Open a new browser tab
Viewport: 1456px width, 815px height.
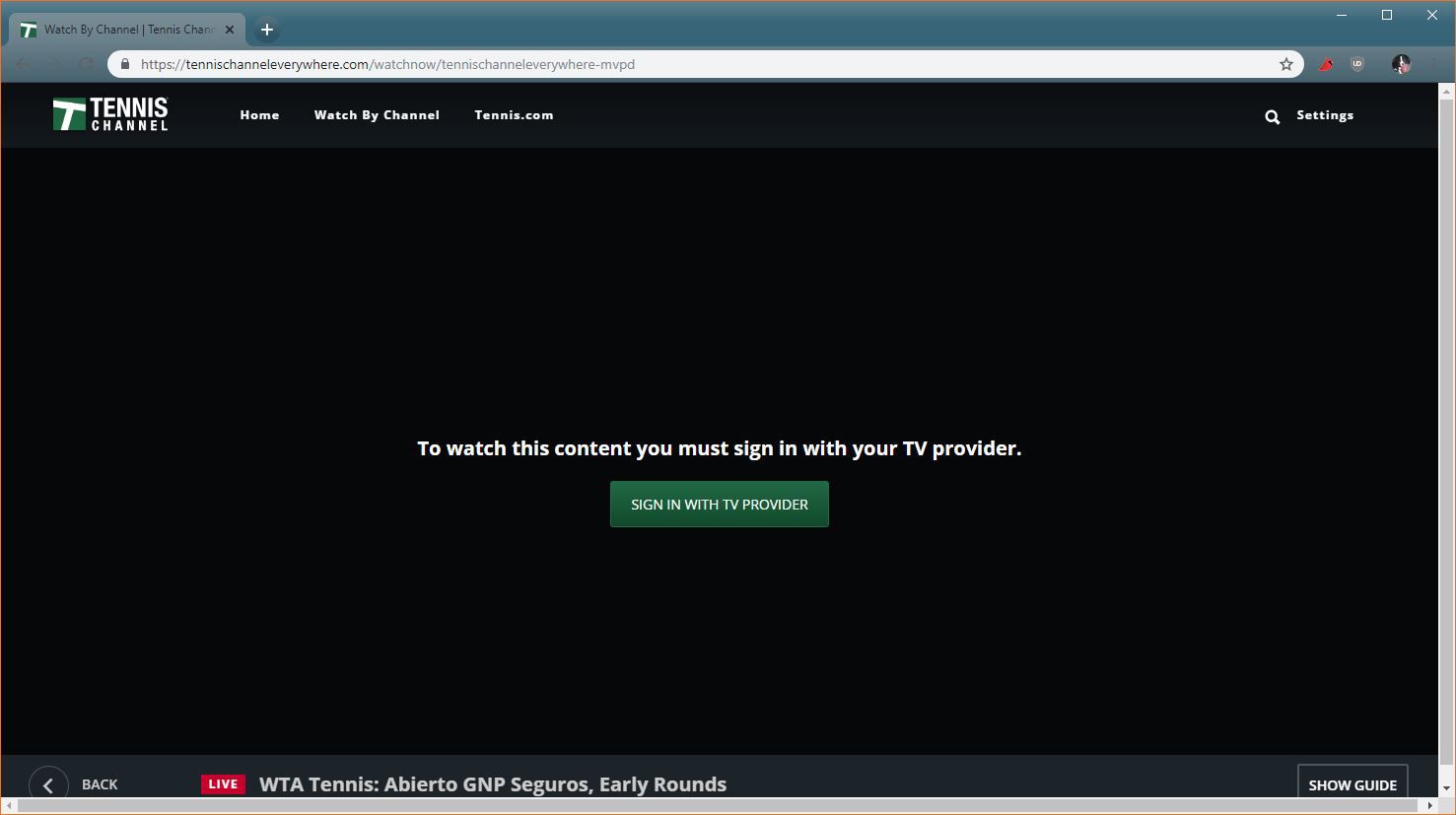[266, 30]
